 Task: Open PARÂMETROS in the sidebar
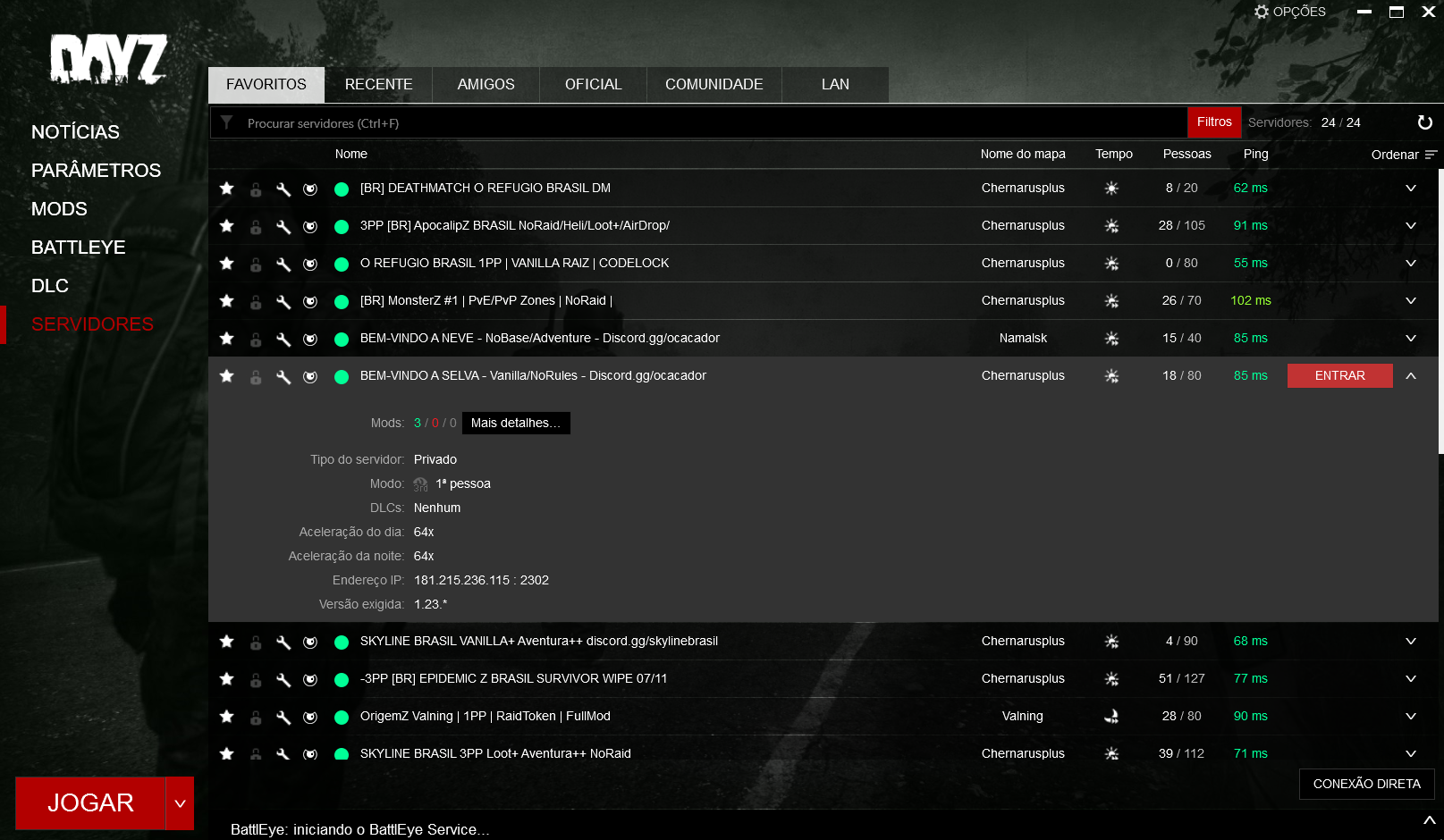tap(97, 171)
